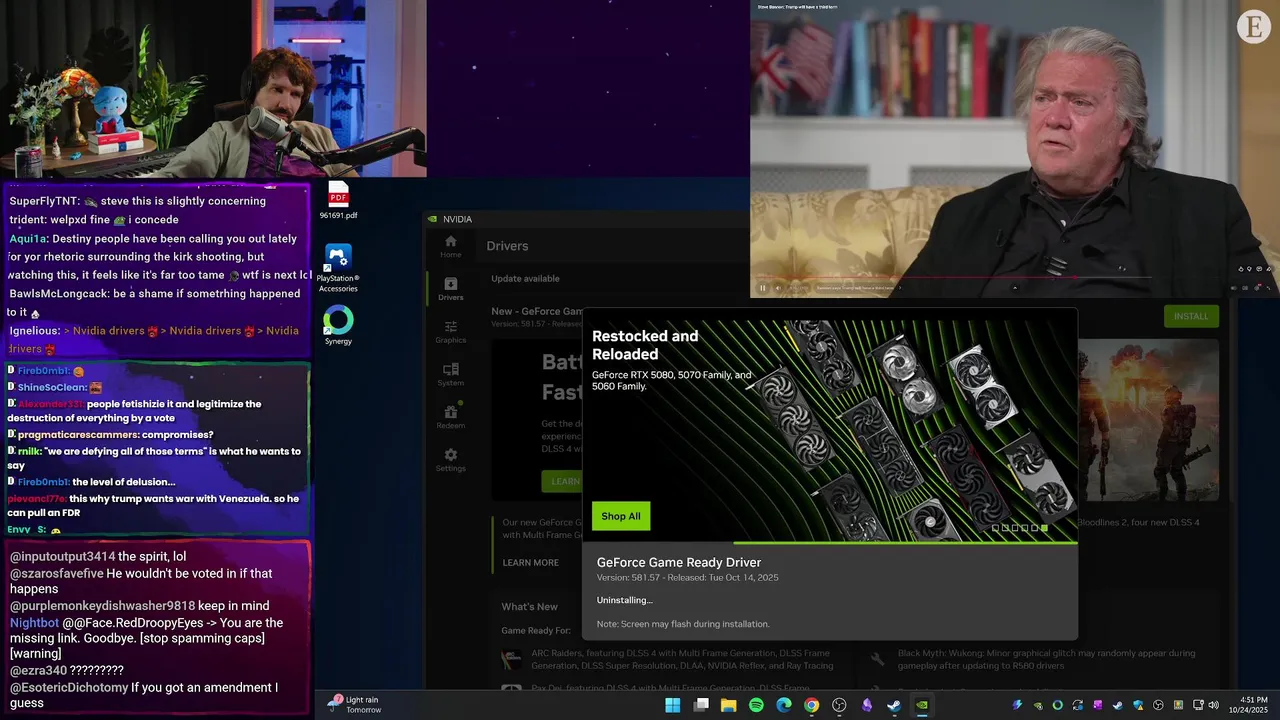Open File Explorer from the taskbar
The image size is (1280, 720).
coord(728,705)
